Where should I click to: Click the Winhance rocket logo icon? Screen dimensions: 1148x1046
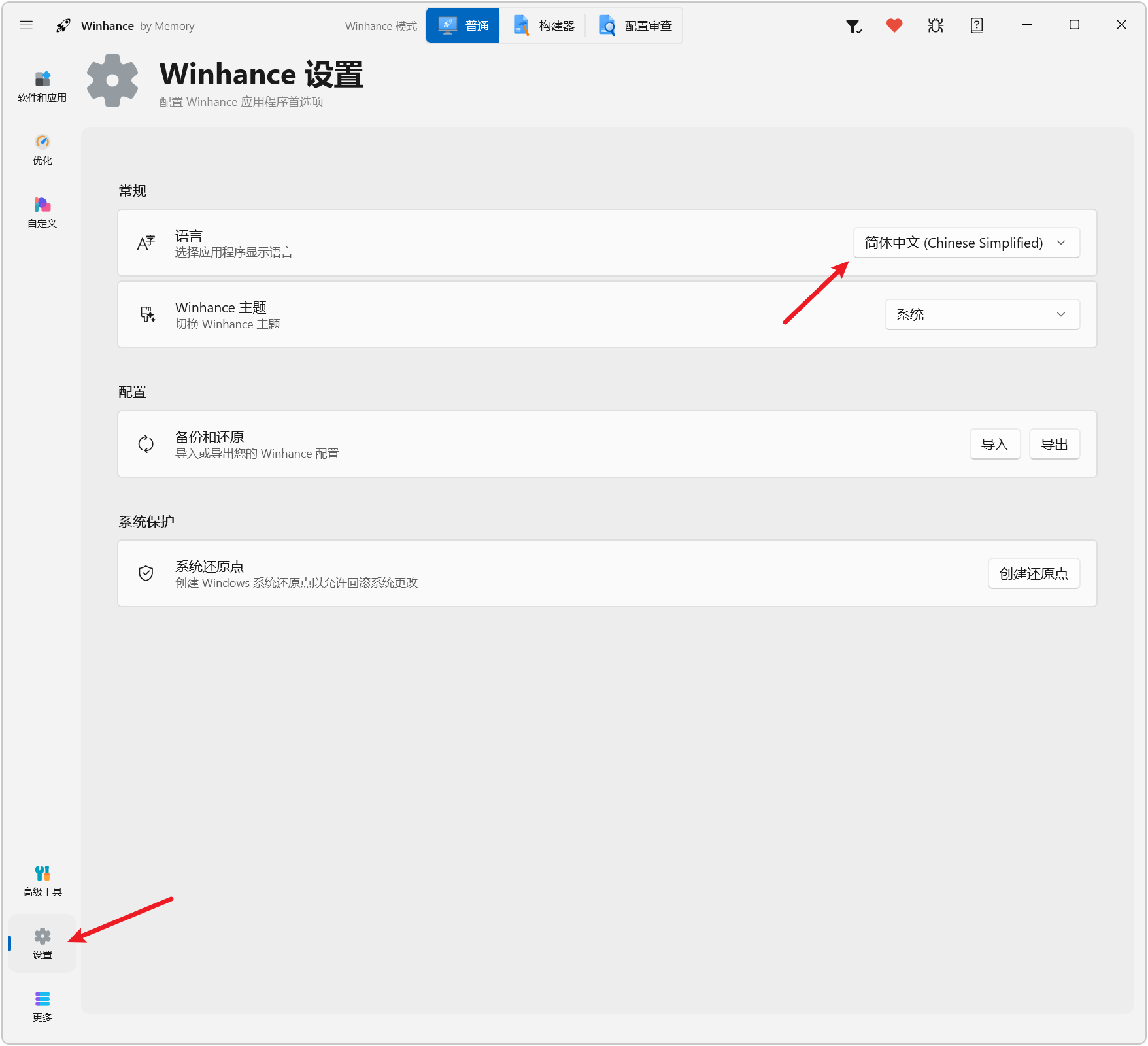click(63, 25)
